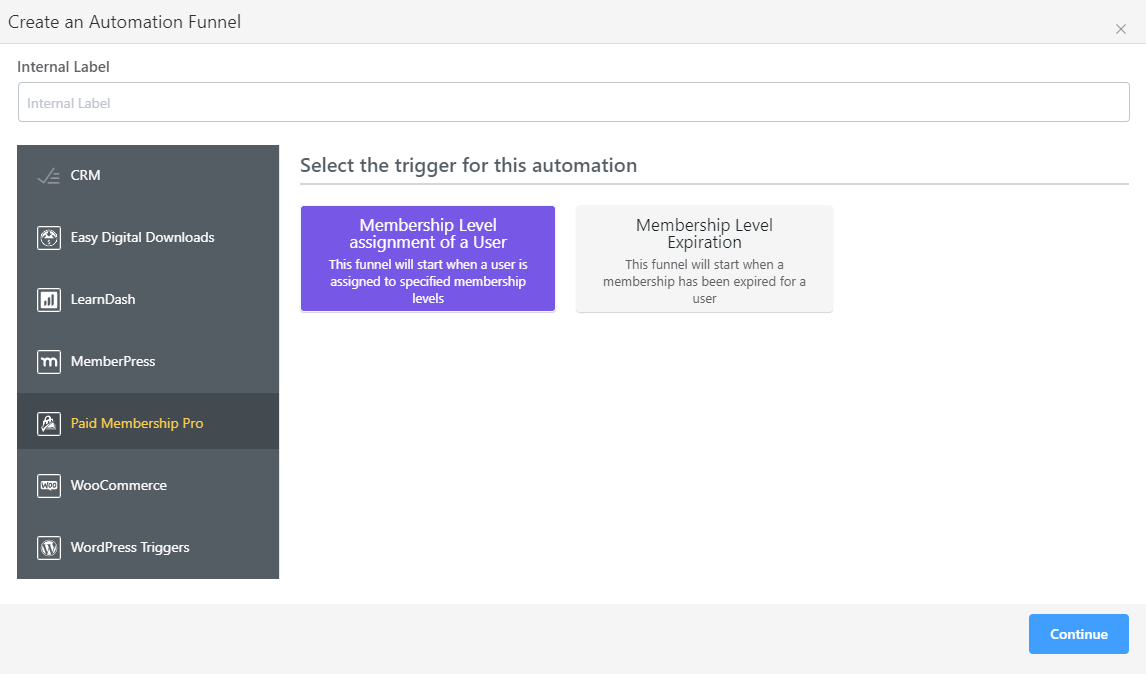Click the Continue button
1146x674 pixels.
(x=1078, y=633)
